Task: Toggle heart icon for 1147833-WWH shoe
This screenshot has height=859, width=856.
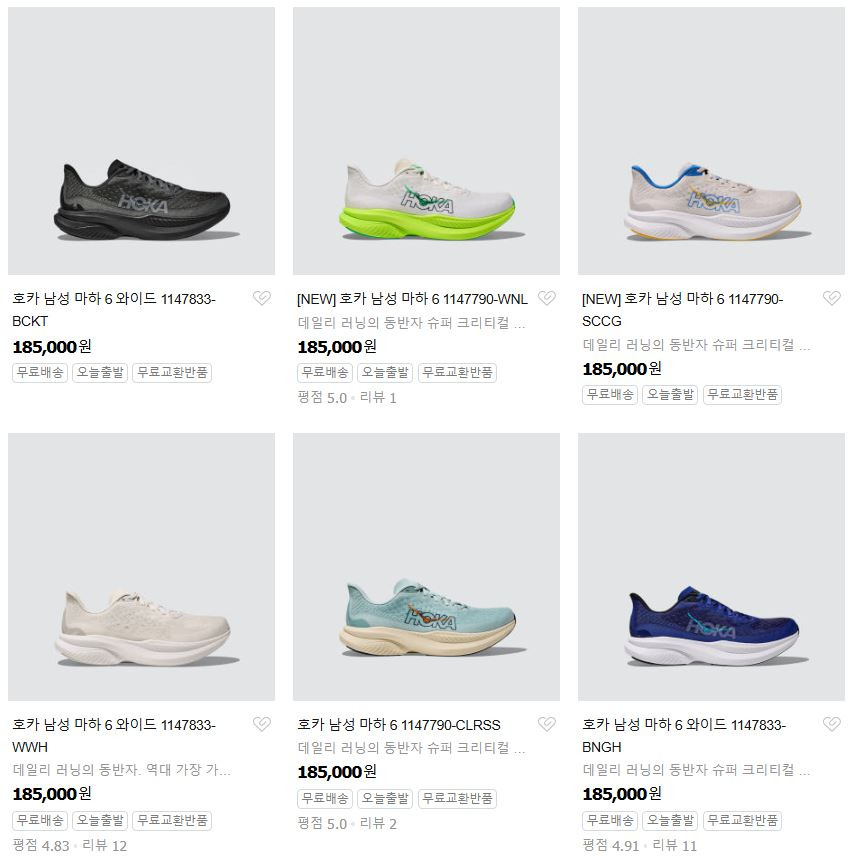Action: [262, 724]
